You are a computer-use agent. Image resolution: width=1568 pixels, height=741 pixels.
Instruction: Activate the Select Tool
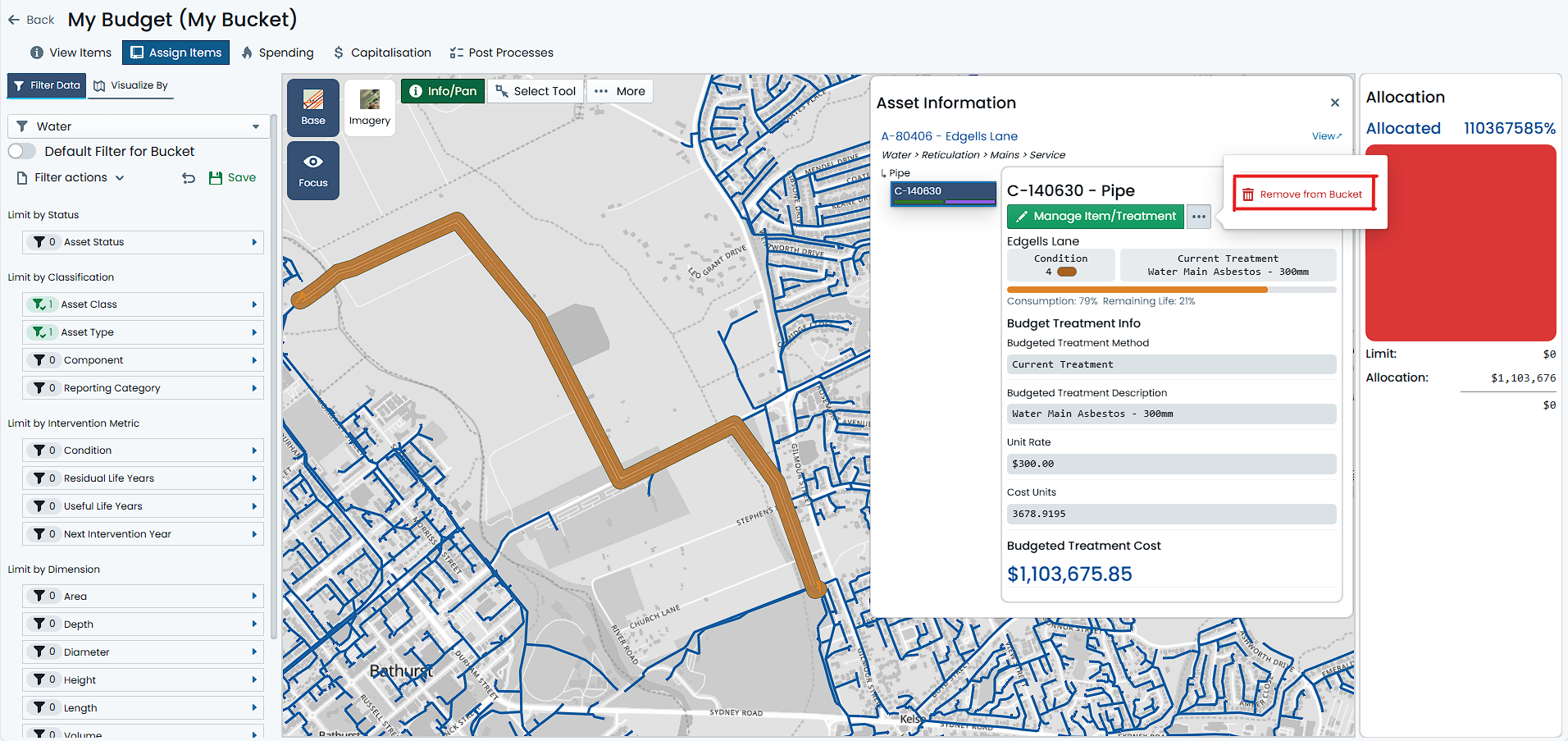pos(536,91)
